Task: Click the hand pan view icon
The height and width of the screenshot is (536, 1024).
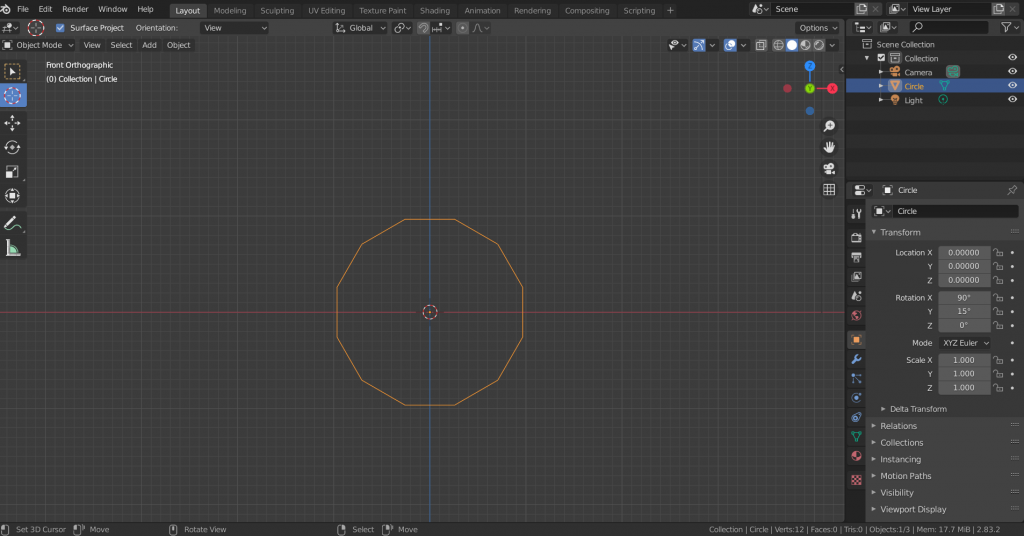Action: tap(829, 147)
